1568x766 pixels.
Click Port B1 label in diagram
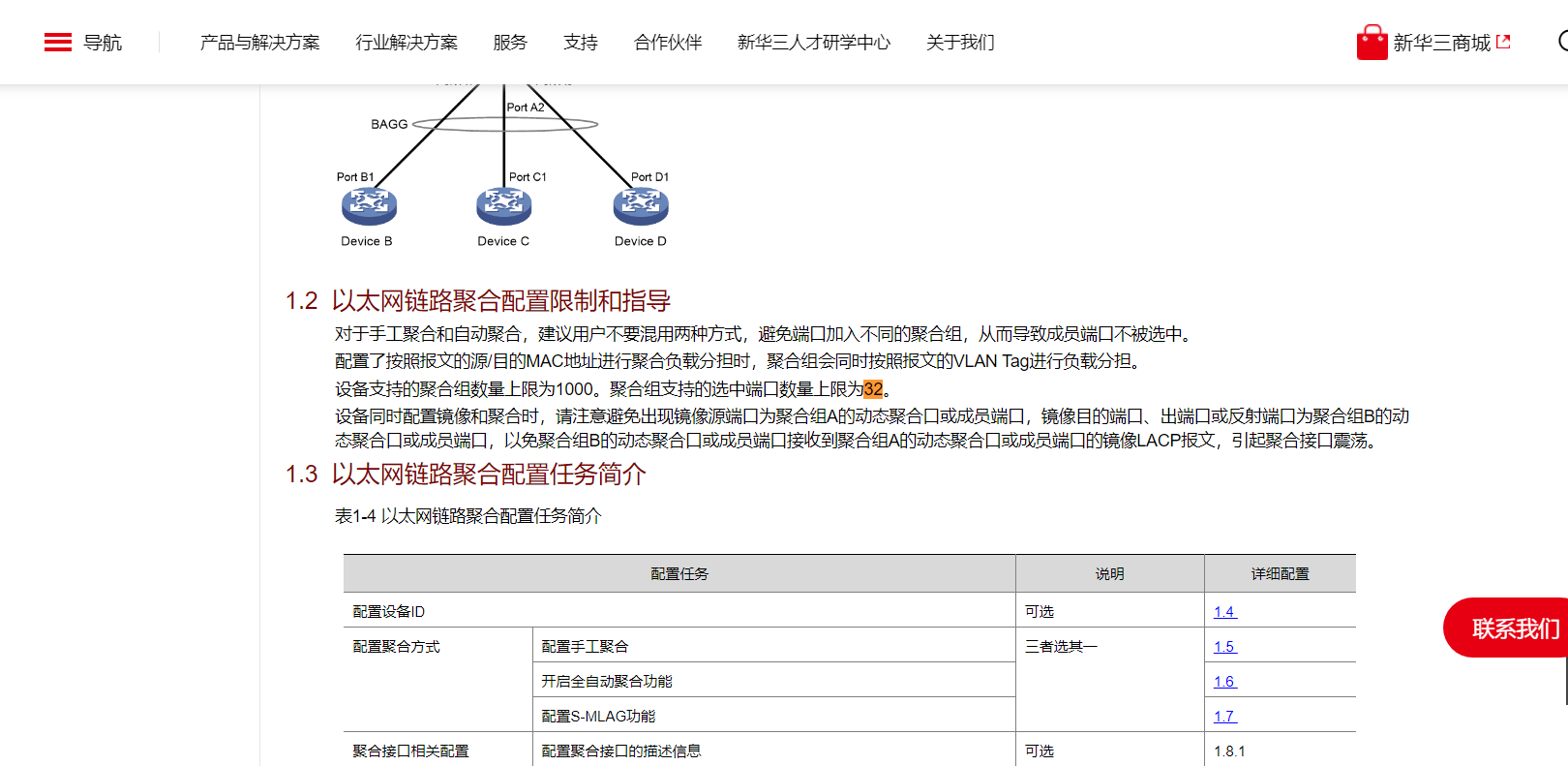point(355,177)
